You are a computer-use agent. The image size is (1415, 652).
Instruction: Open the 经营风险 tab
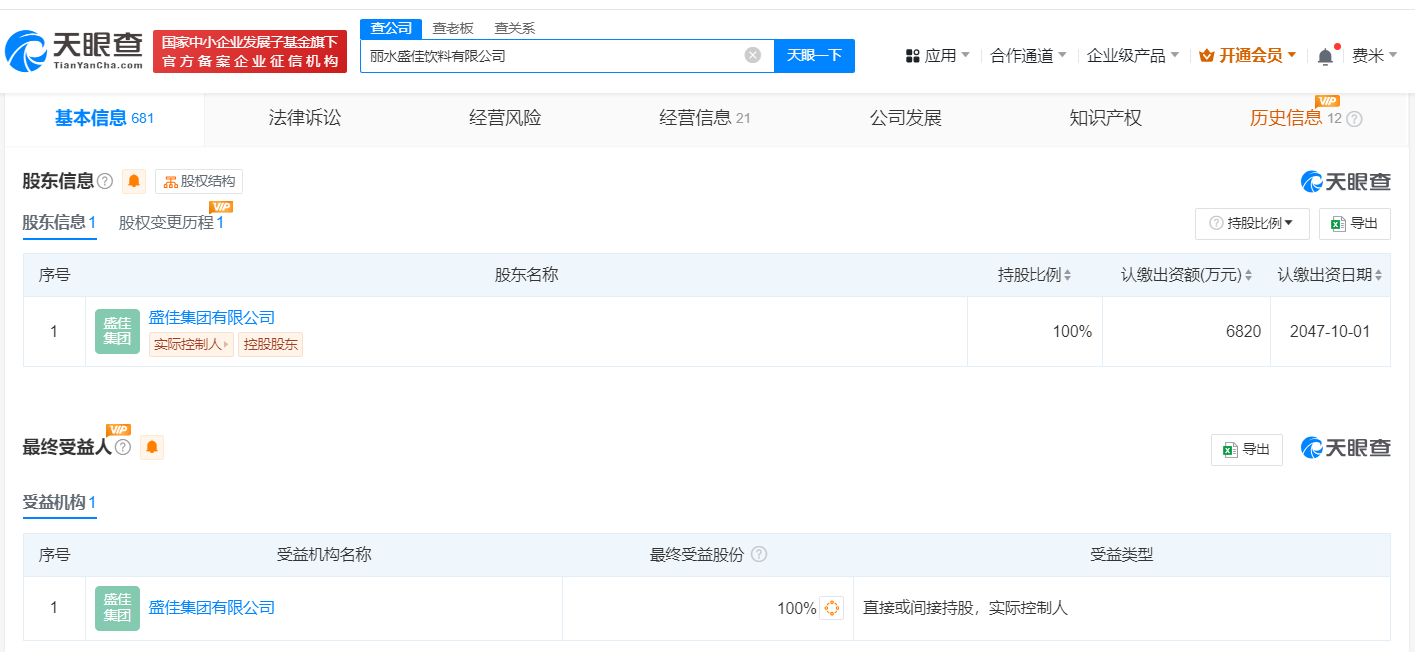point(505,119)
